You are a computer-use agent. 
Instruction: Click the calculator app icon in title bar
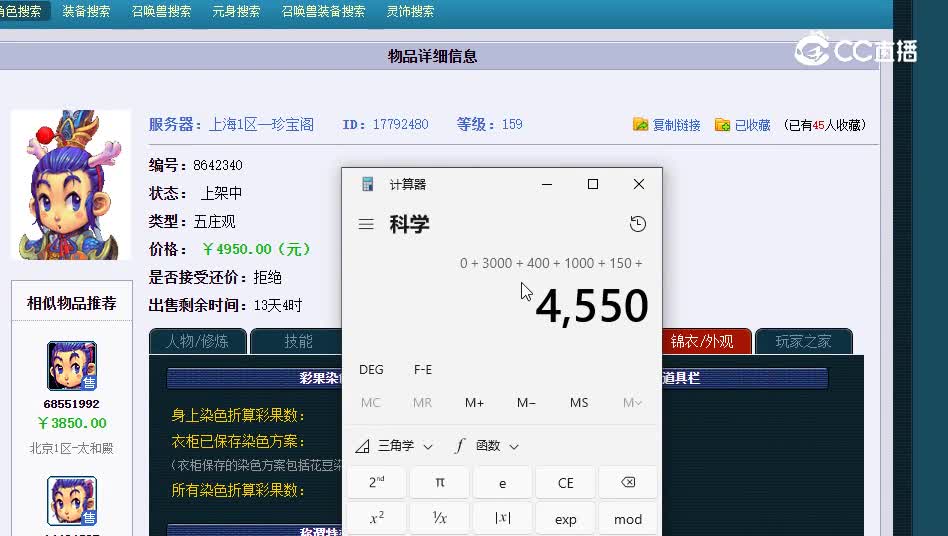point(368,184)
